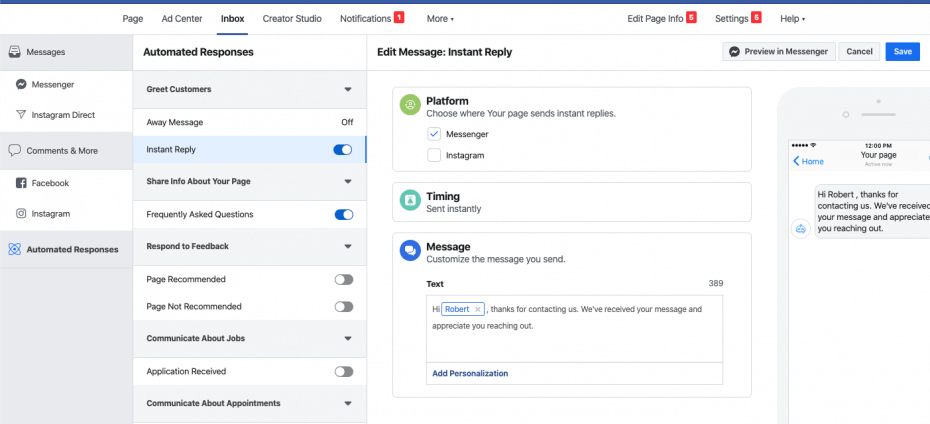Viewport: 930px width, 424px height.
Task: Open the Notifications tab
Action: click(x=365, y=18)
